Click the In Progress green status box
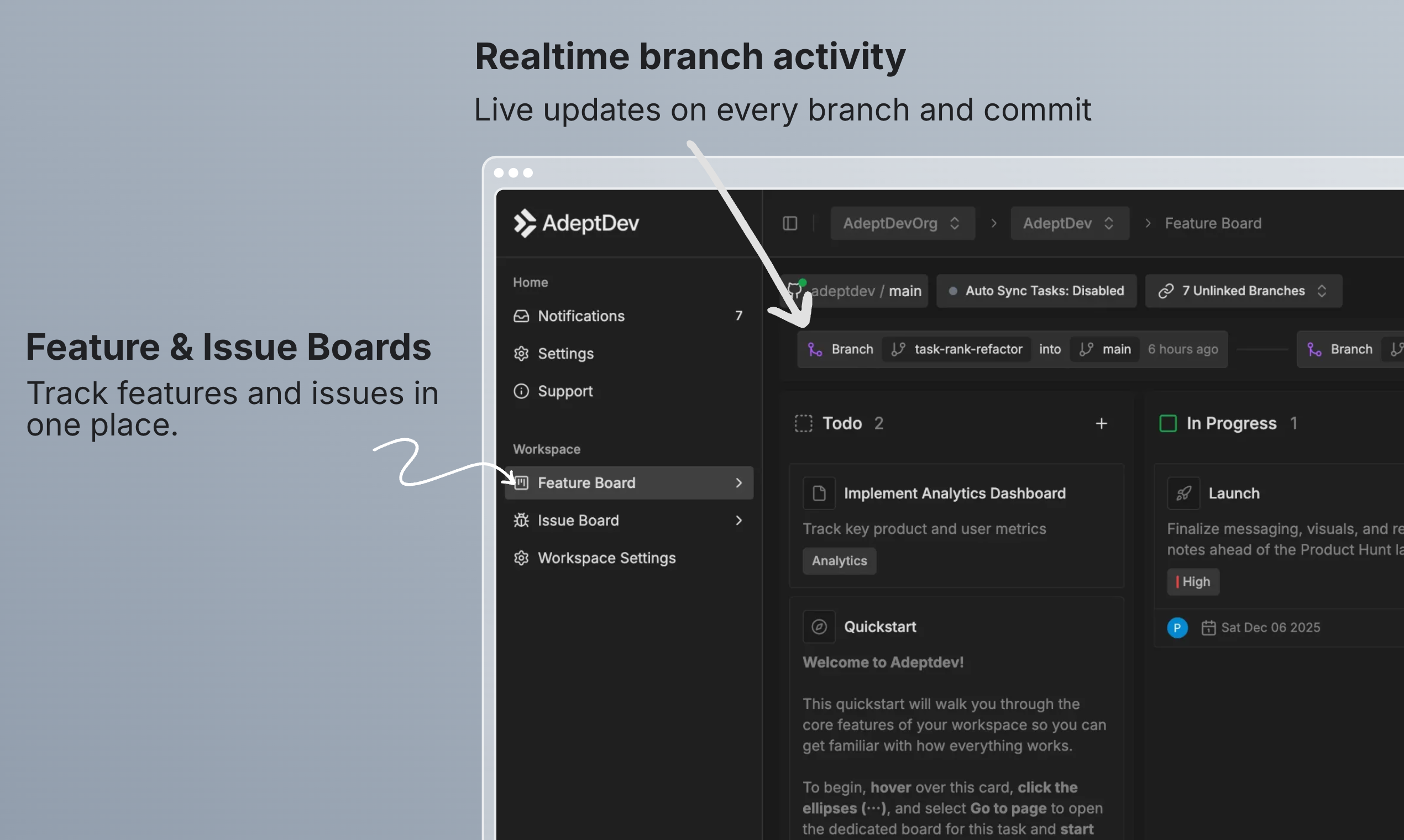Viewport: 1404px width, 840px height. click(1167, 423)
